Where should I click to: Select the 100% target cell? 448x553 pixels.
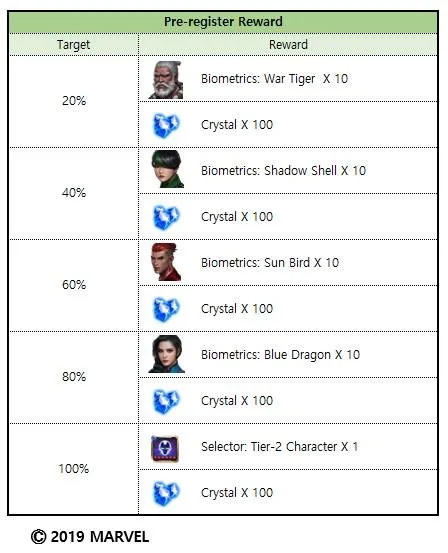pos(73,469)
